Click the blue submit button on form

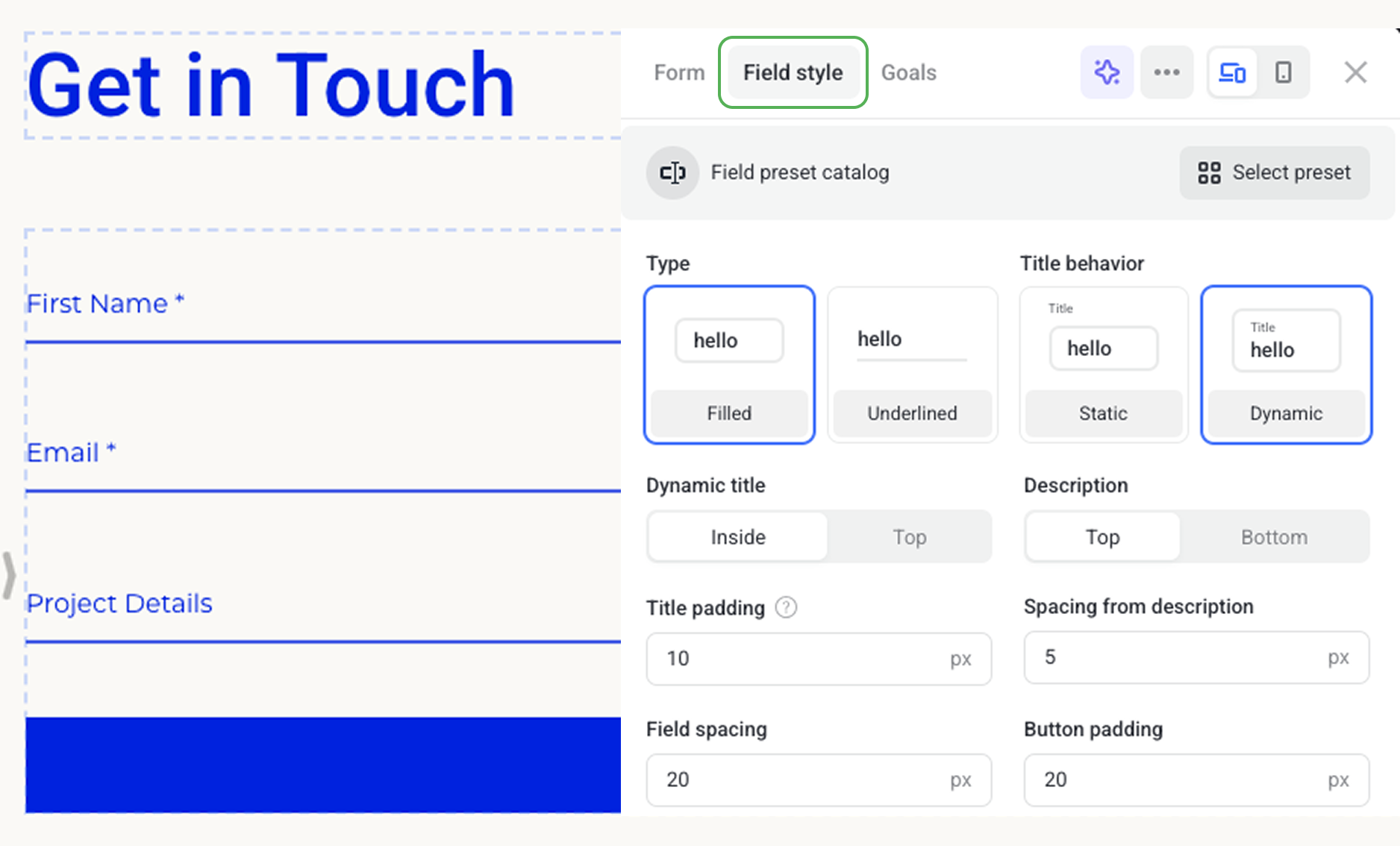[322, 765]
